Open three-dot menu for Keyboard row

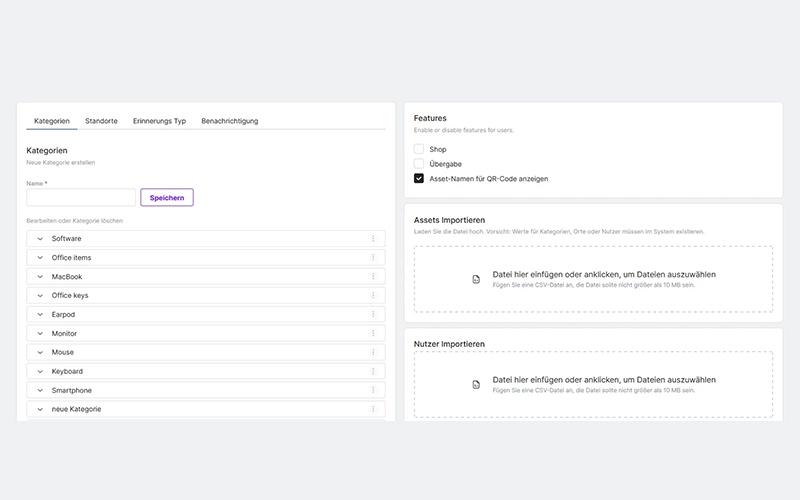point(373,371)
